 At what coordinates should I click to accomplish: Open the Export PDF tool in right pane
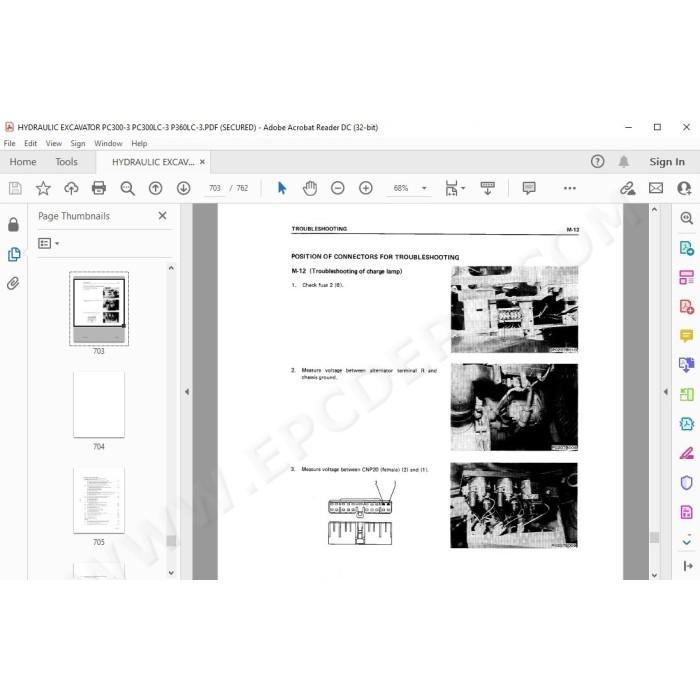pos(687,248)
